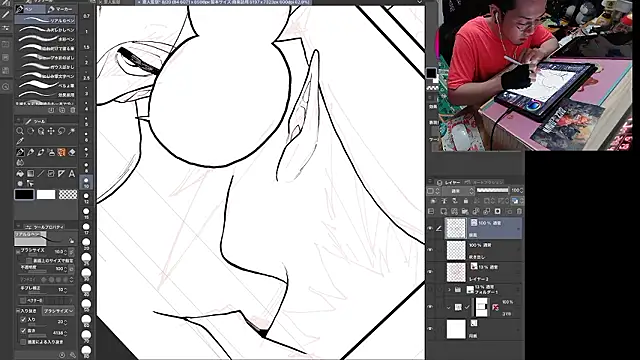Viewport: 640px width, 360px height.
Task: Show the フォルダー1 folder layer
Action: [430, 289]
